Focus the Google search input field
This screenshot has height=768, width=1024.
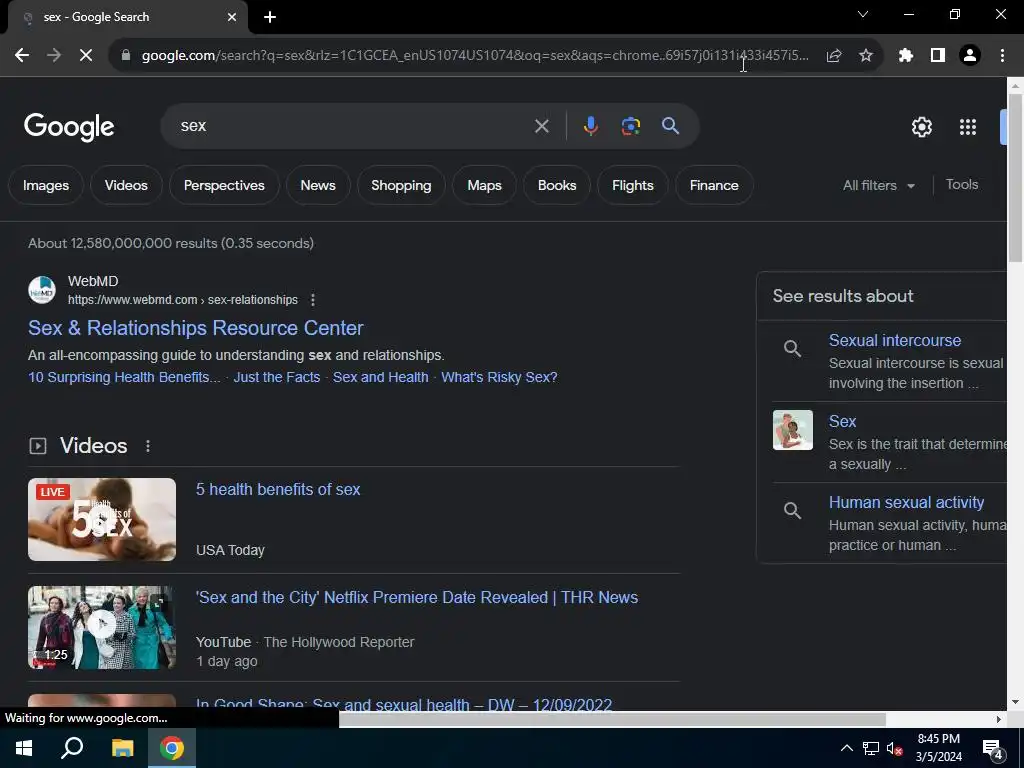click(353, 126)
